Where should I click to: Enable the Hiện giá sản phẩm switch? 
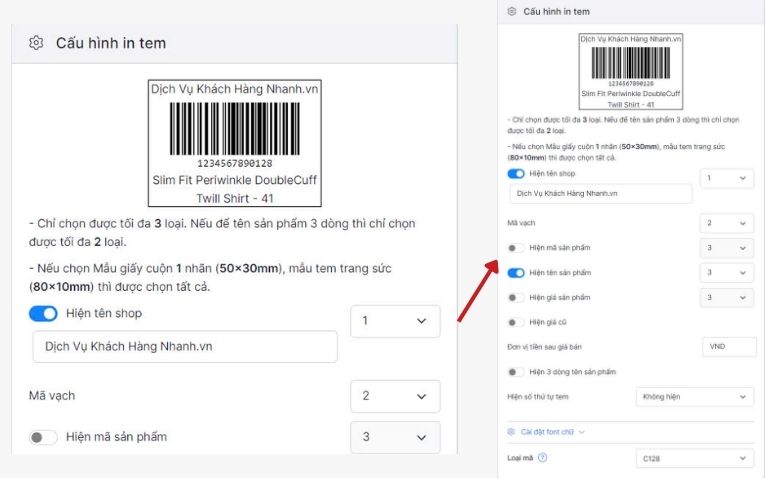coord(516,298)
